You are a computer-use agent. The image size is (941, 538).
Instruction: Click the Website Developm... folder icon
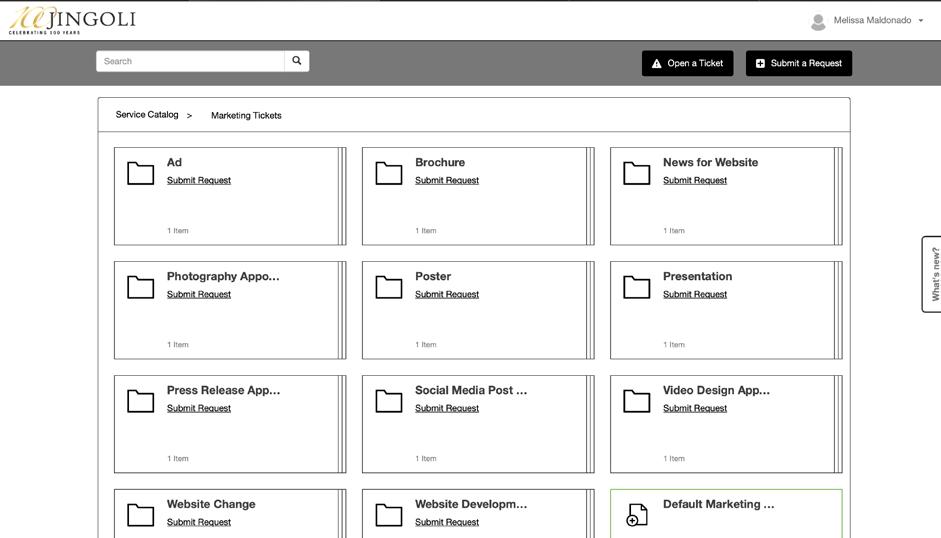pos(389,515)
